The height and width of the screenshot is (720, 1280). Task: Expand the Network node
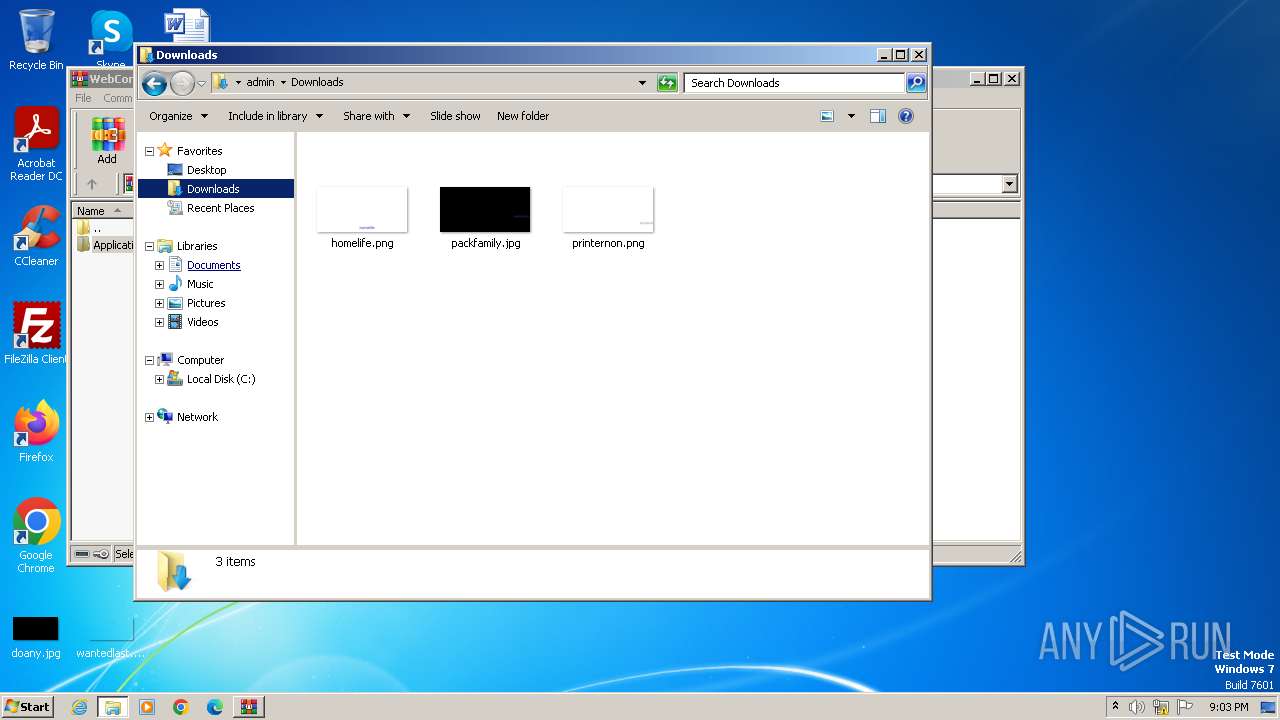tap(149, 417)
